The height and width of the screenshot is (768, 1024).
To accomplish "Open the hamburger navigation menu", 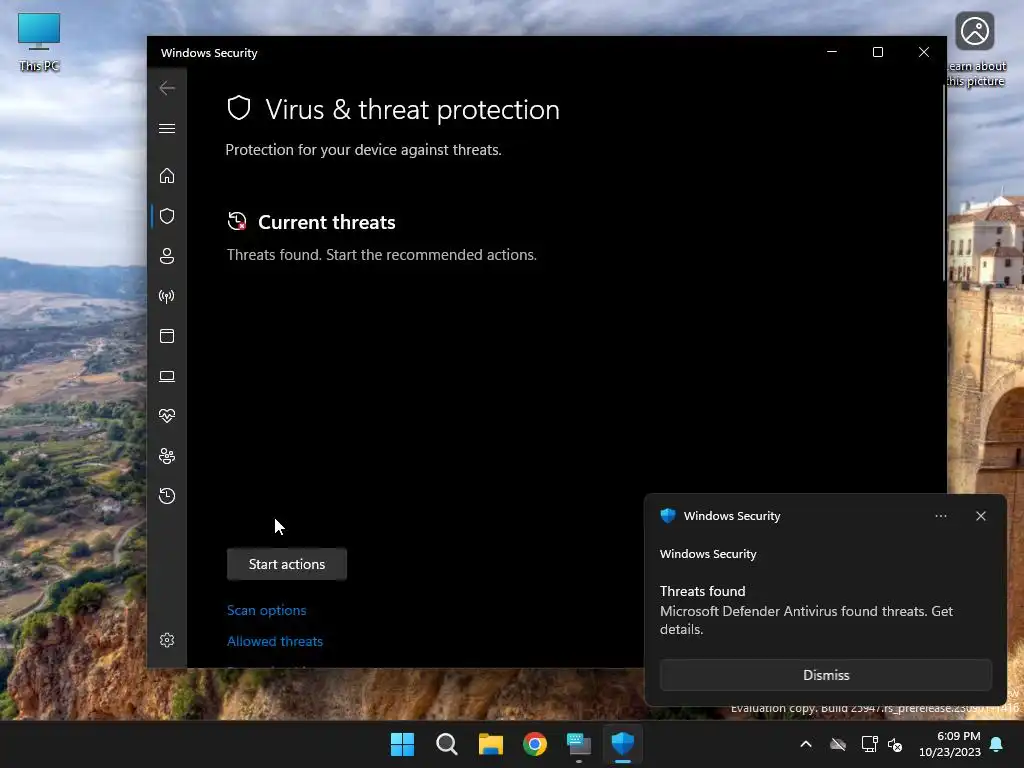I will (167, 129).
